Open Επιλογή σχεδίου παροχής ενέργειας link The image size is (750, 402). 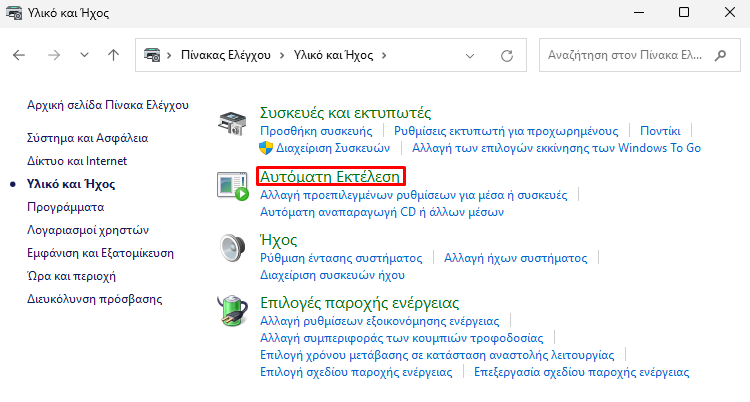click(356, 372)
